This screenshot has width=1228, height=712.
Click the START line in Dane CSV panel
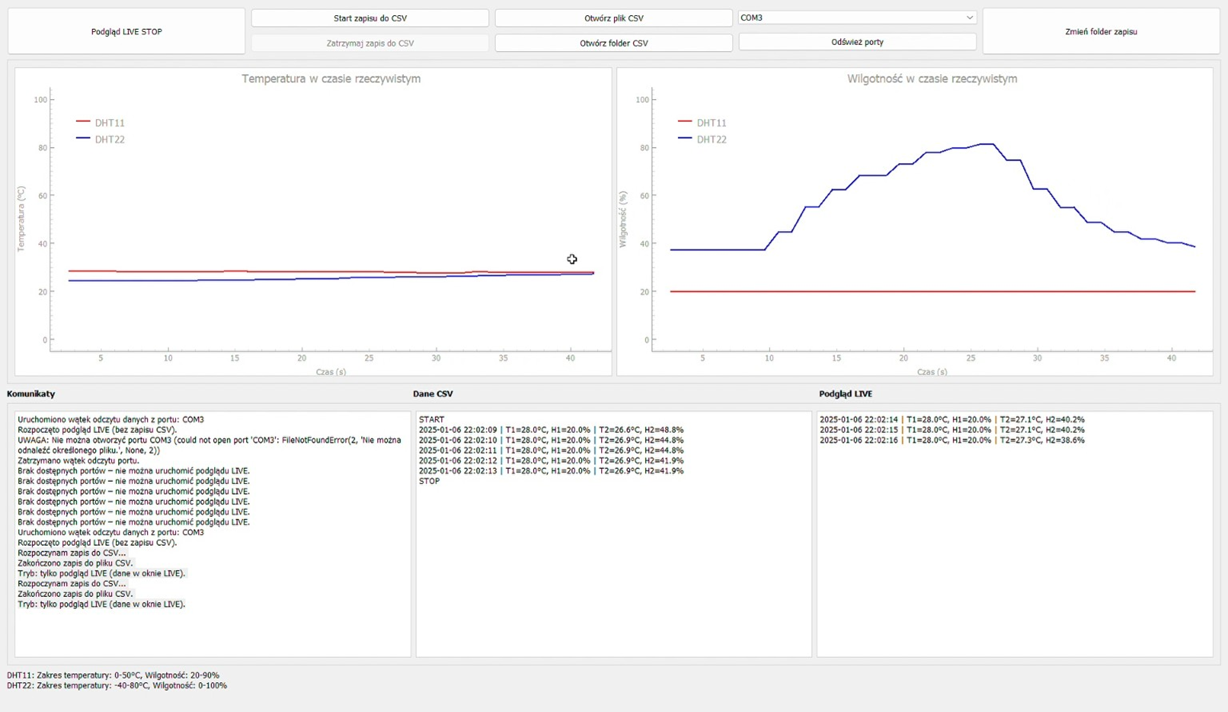[x=432, y=420]
